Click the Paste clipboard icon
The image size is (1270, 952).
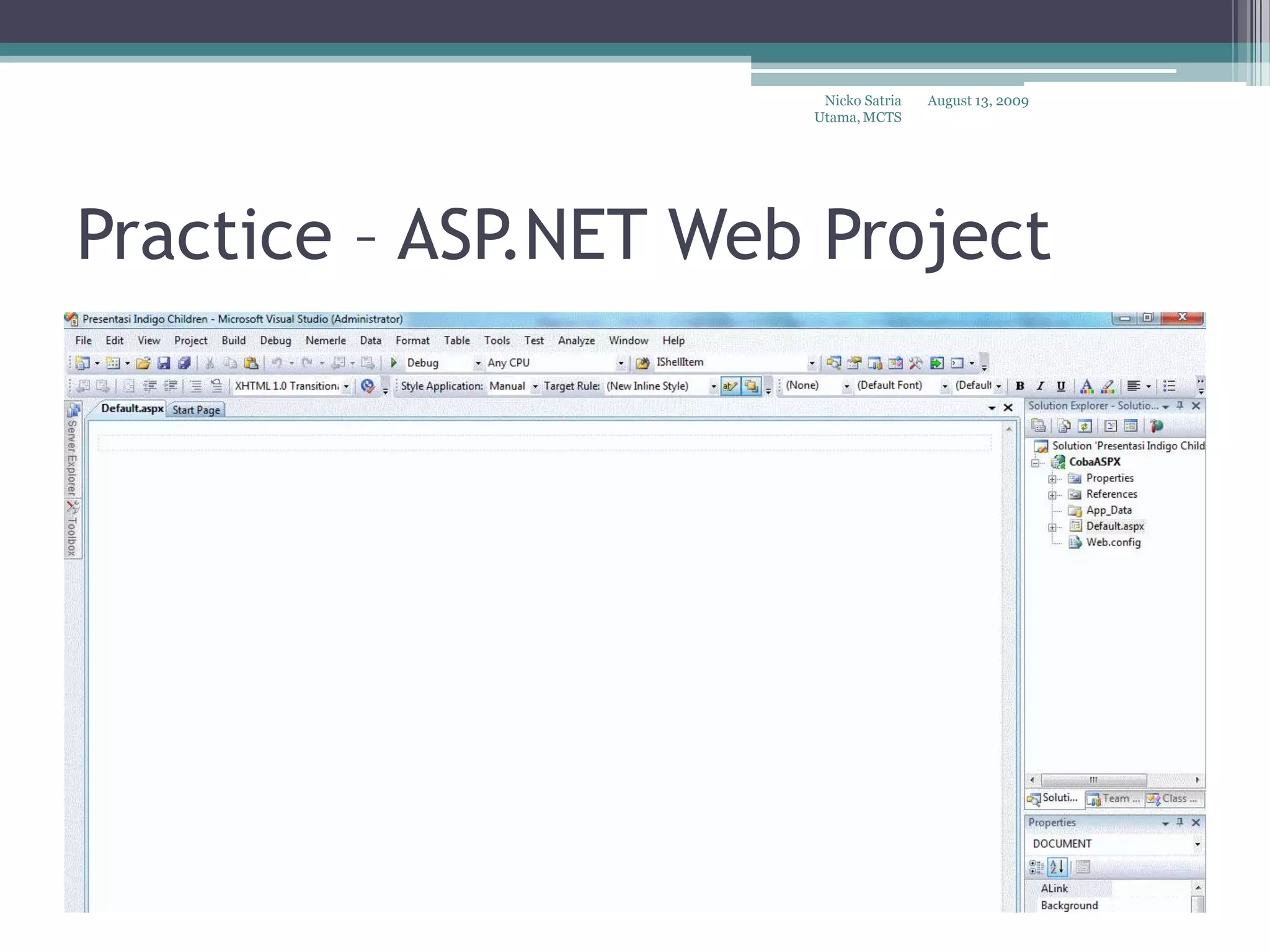tap(251, 363)
